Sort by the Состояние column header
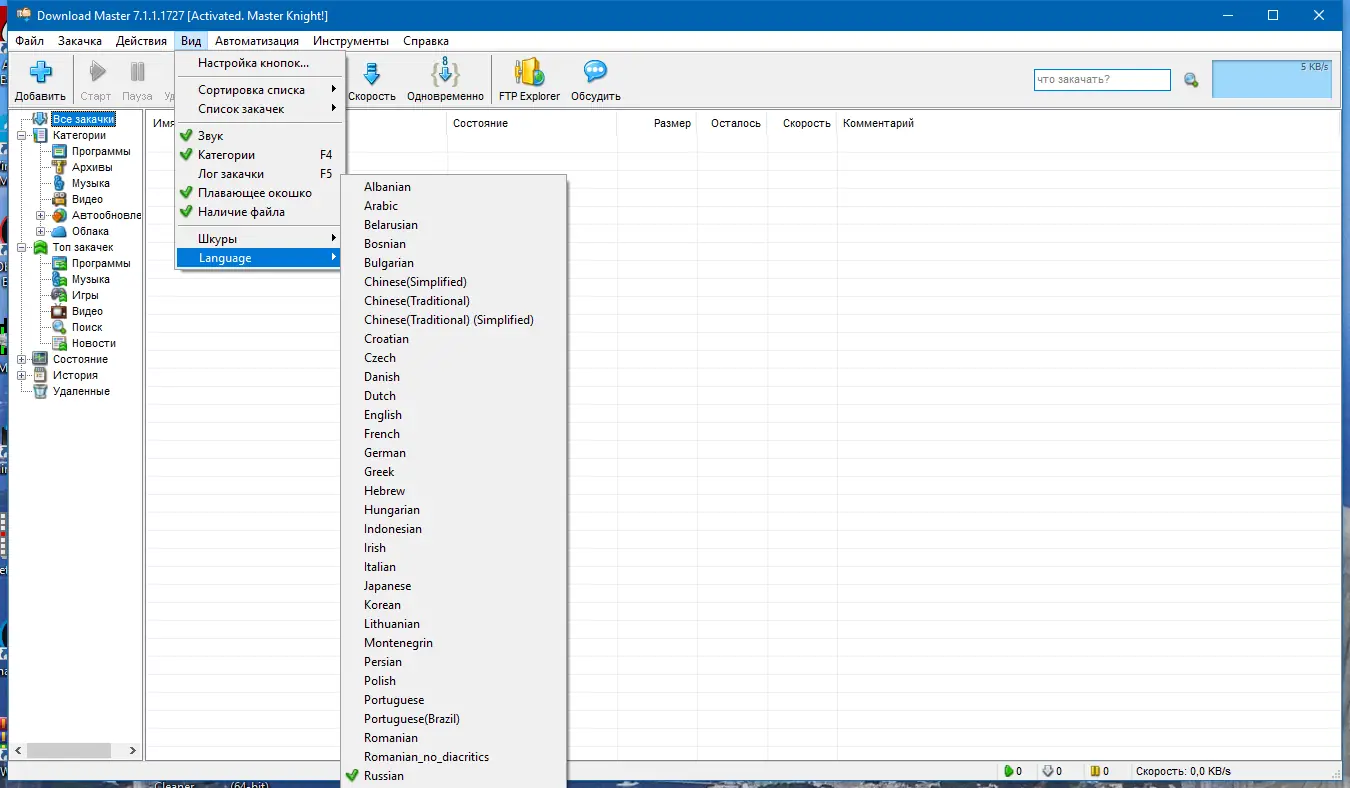Screen dimensions: 1350x788 (x=532, y=123)
